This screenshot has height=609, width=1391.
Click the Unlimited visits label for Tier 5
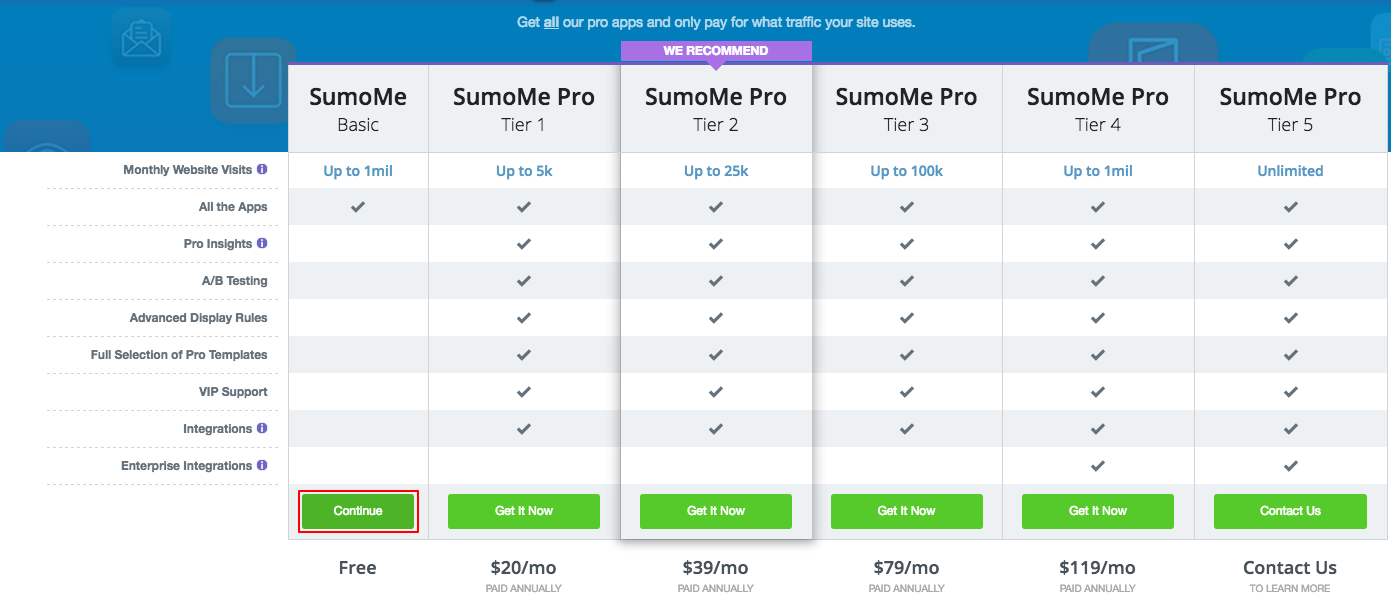coord(1290,171)
